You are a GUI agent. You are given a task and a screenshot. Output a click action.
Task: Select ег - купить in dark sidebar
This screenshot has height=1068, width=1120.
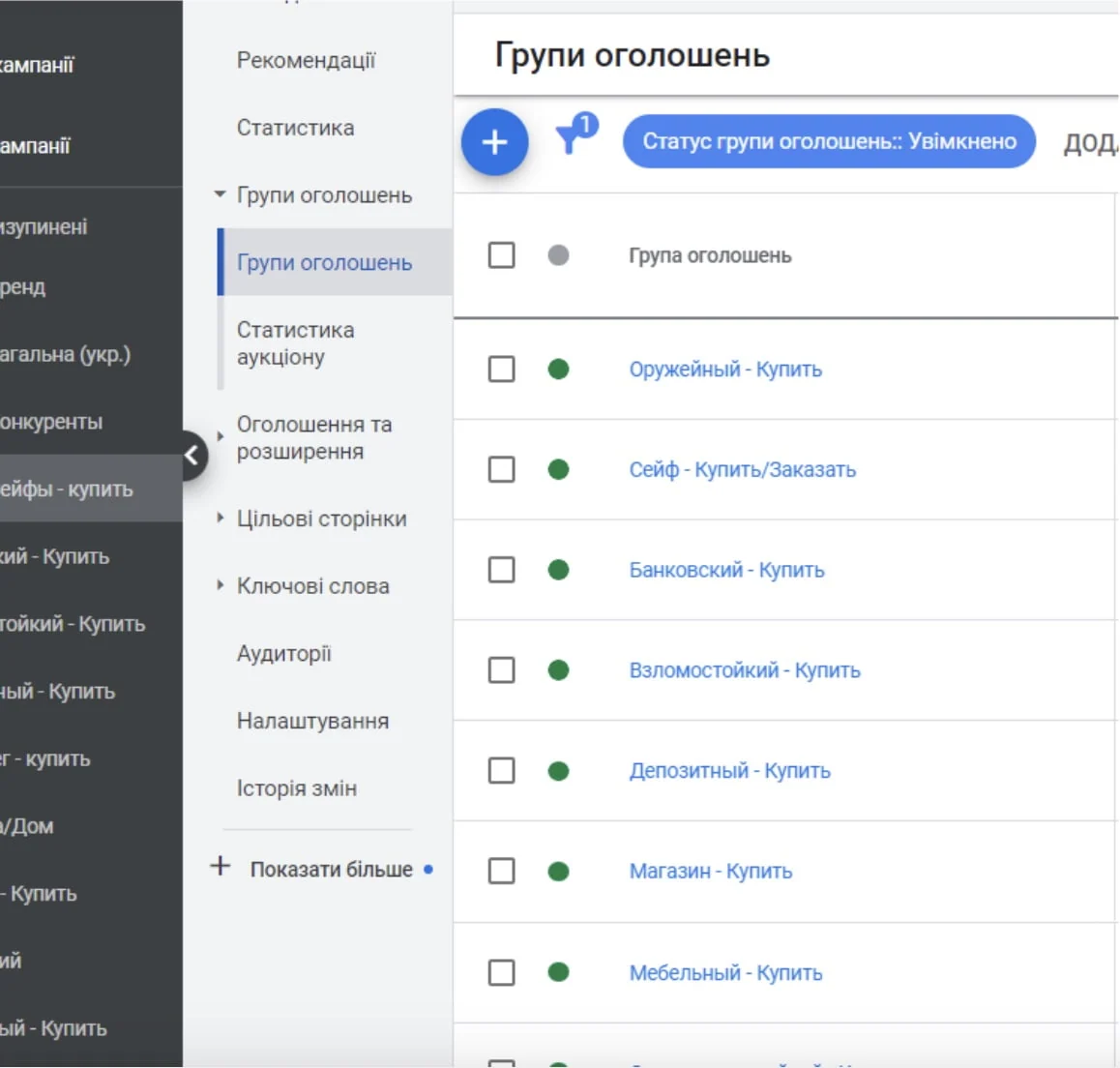[x=45, y=758]
